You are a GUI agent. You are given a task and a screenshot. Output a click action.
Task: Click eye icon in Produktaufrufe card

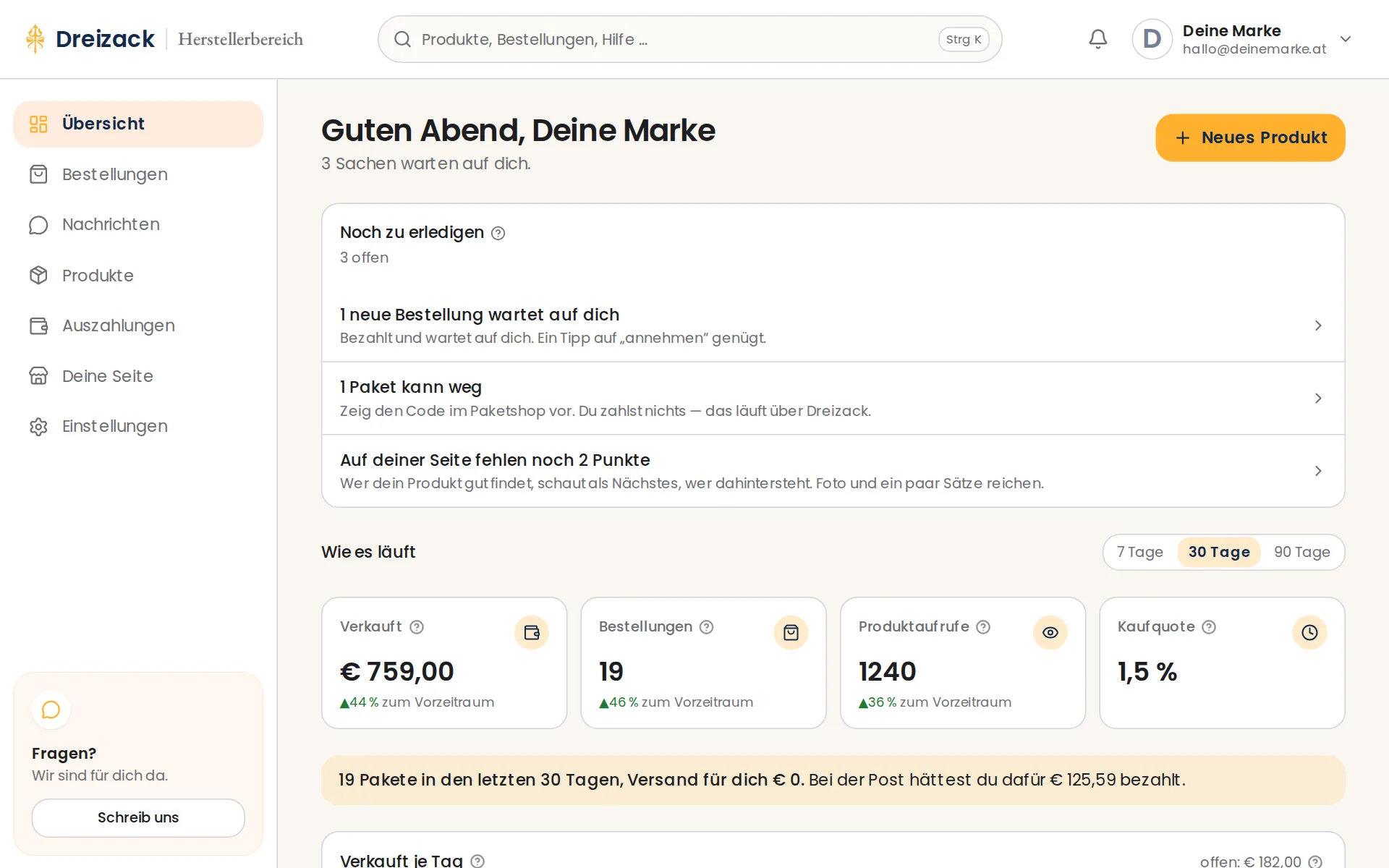click(1050, 633)
